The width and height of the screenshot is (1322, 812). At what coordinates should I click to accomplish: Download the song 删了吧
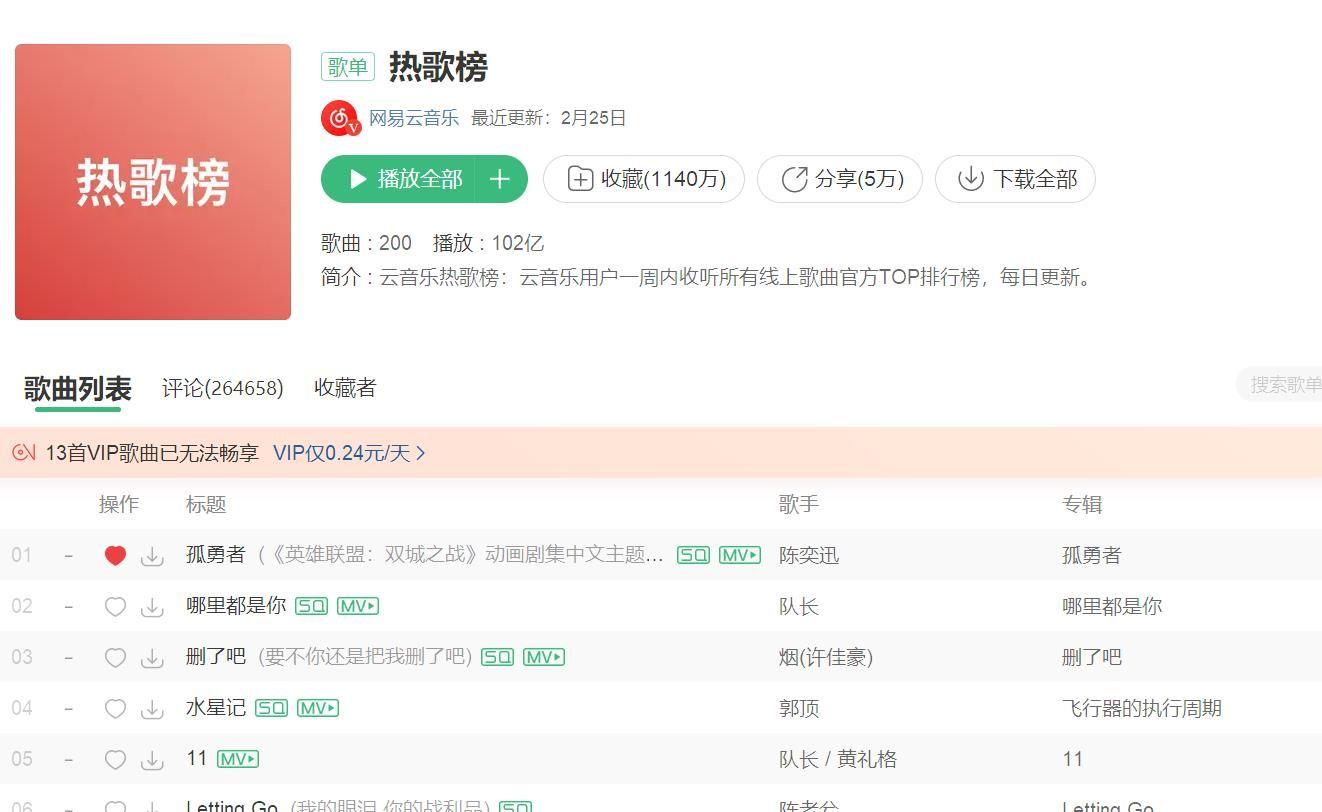tap(152, 658)
